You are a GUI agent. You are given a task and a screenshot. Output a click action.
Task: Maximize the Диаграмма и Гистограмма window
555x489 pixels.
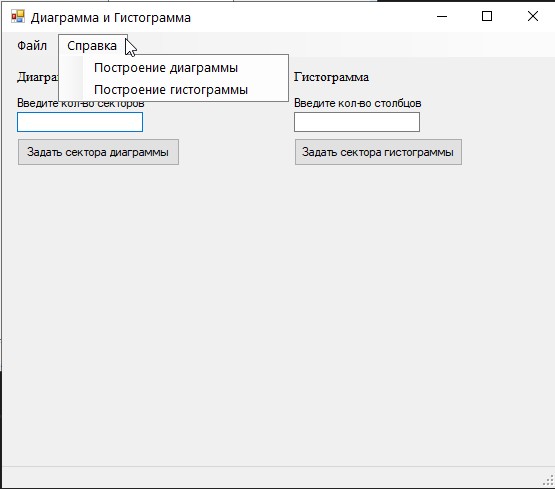(487, 17)
